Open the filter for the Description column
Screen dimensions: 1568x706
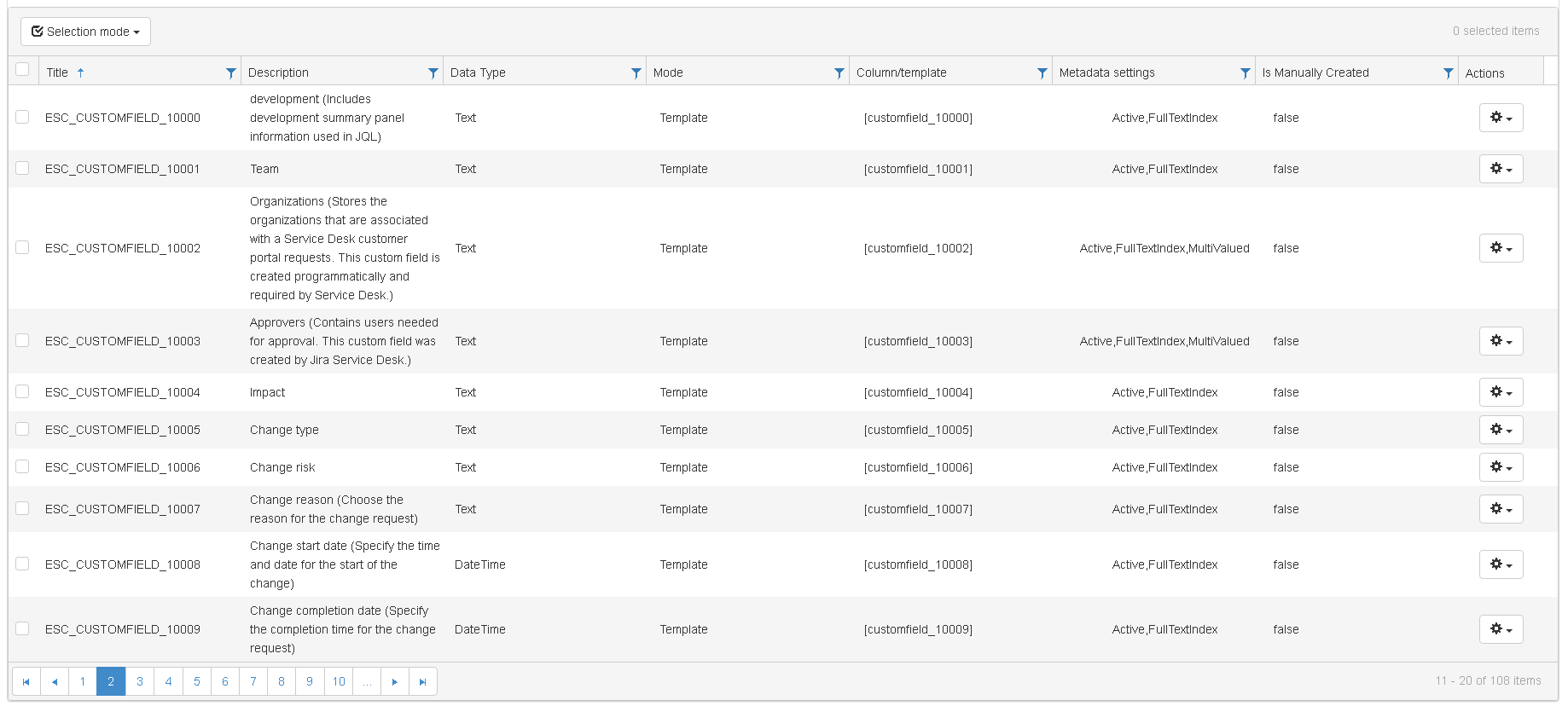[433, 73]
